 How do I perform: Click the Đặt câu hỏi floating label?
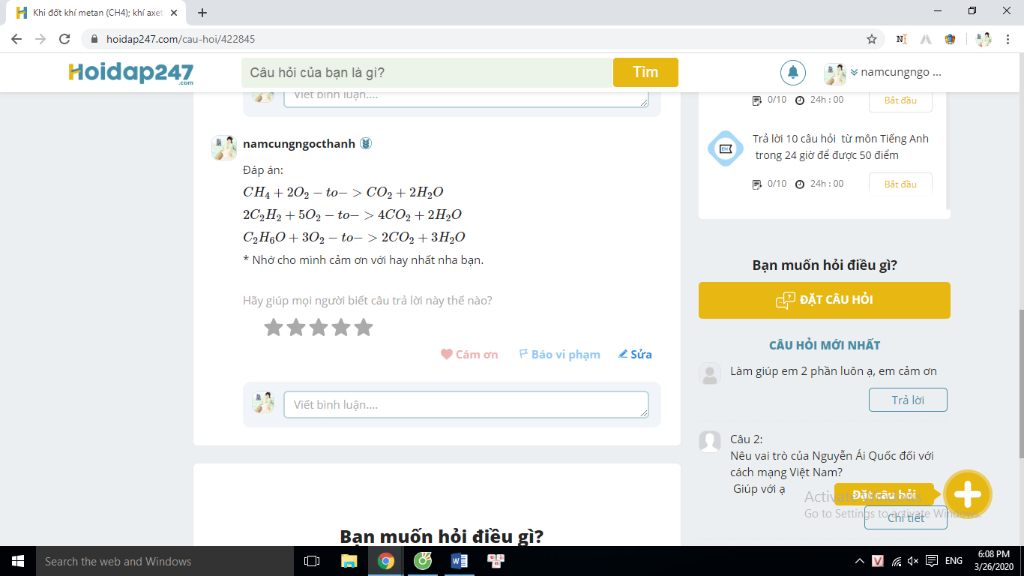point(884,494)
